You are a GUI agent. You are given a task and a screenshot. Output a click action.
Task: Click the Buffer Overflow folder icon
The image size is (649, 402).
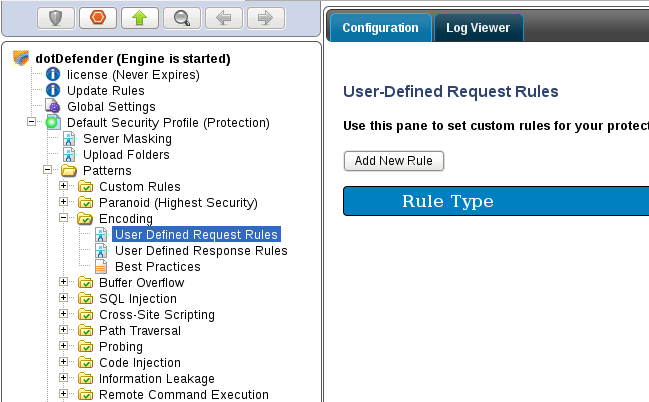[x=85, y=283]
